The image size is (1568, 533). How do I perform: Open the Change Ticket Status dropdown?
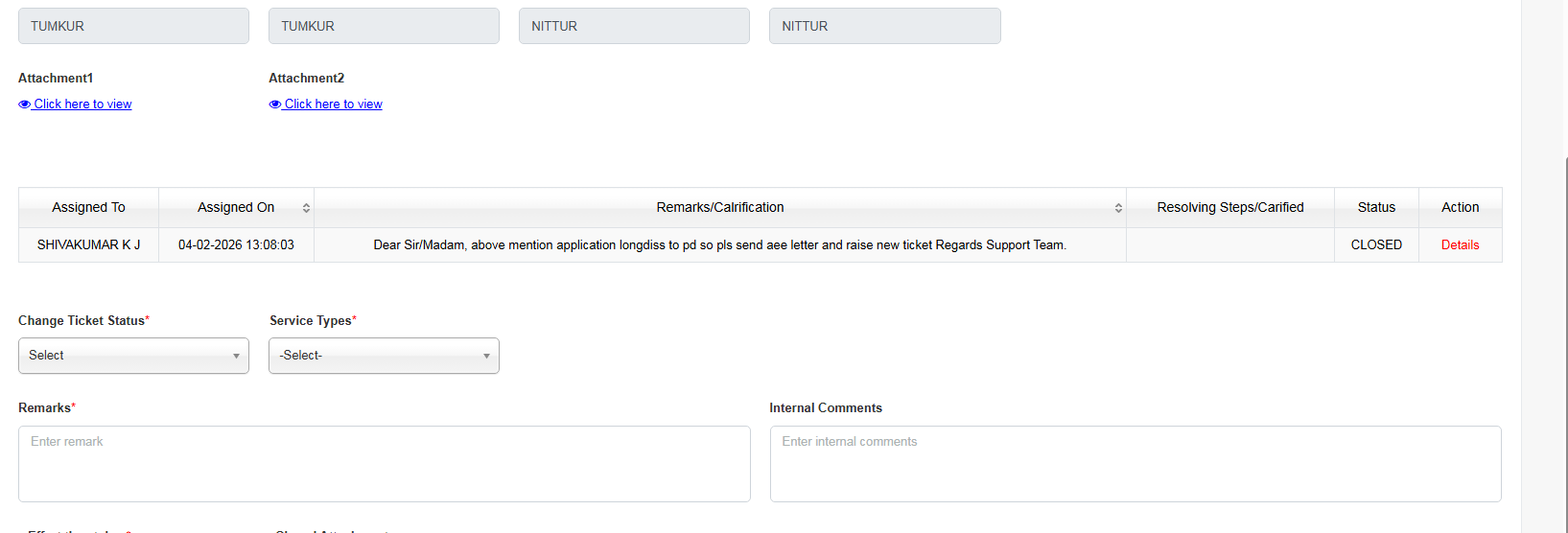pyautogui.click(x=133, y=356)
